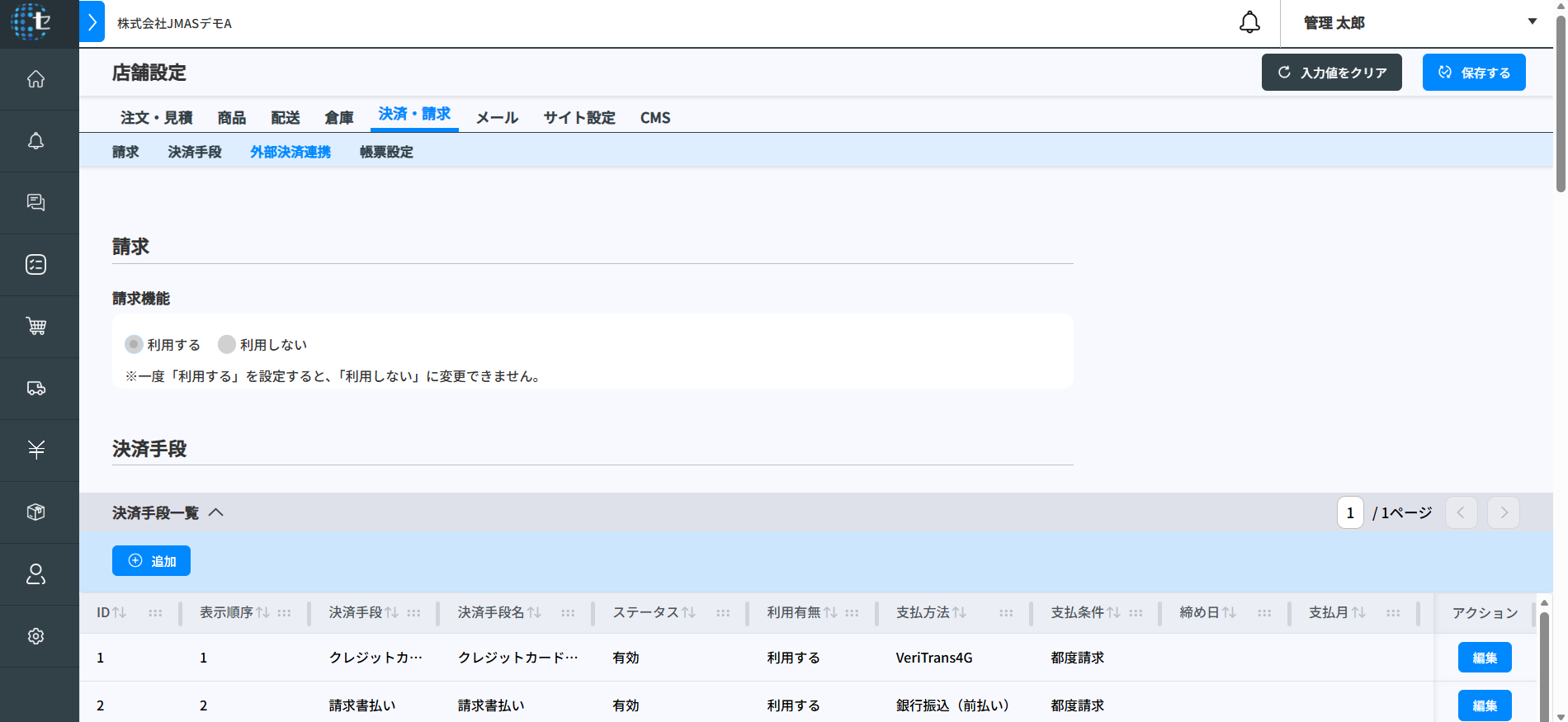The width and height of the screenshot is (1568, 722).
Task: Collapse the 決済手段一覧 section
Action: [215, 512]
